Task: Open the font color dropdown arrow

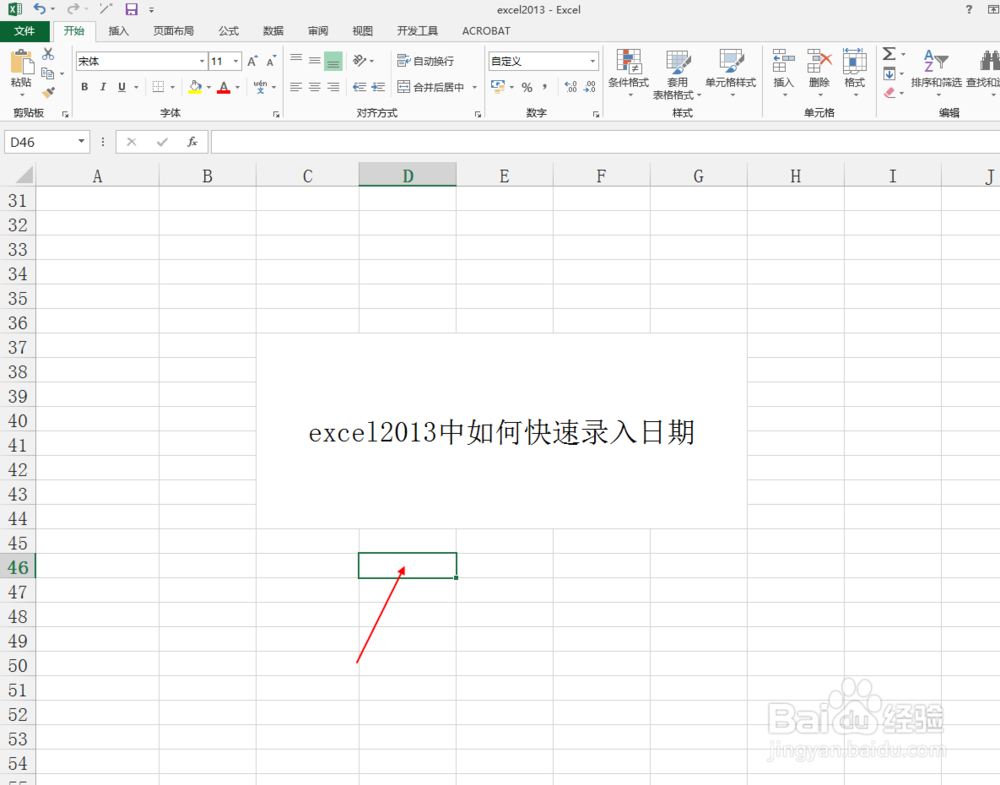Action: click(237, 87)
